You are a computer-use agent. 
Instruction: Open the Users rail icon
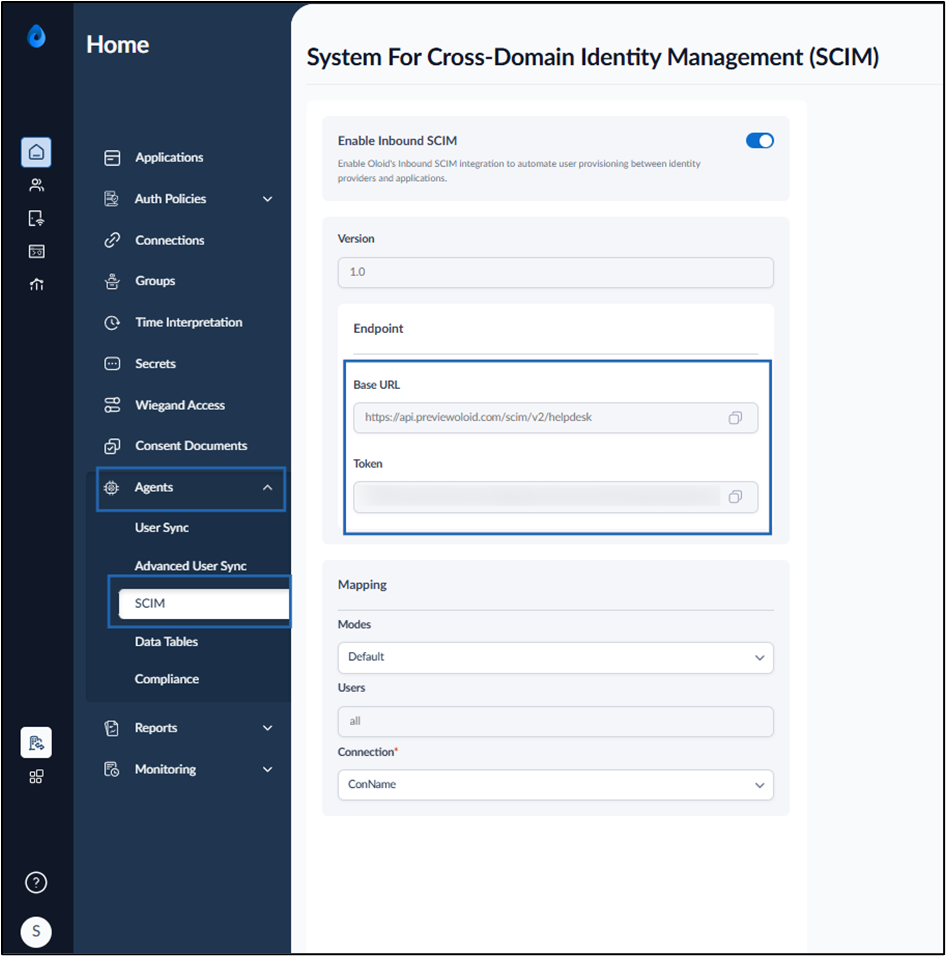coord(37,185)
